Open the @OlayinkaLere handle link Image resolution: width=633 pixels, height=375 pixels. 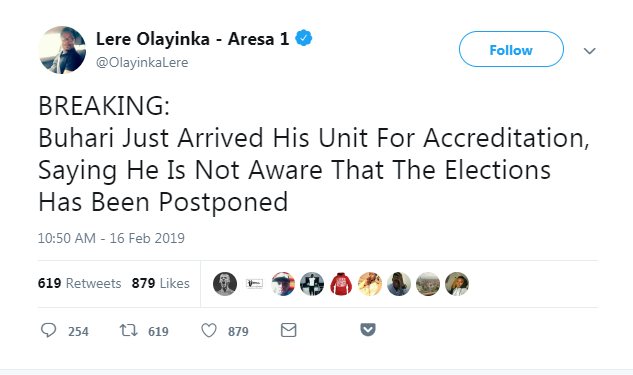(142, 63)
